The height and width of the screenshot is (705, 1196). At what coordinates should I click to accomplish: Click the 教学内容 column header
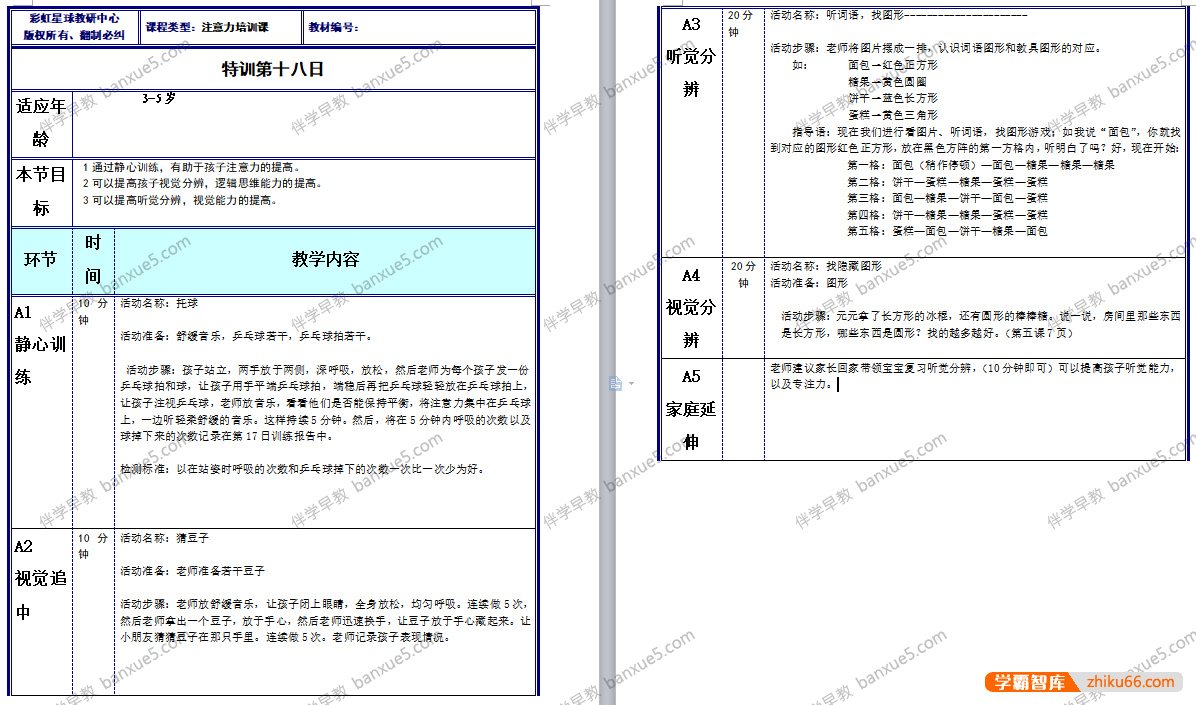point(326,259)
